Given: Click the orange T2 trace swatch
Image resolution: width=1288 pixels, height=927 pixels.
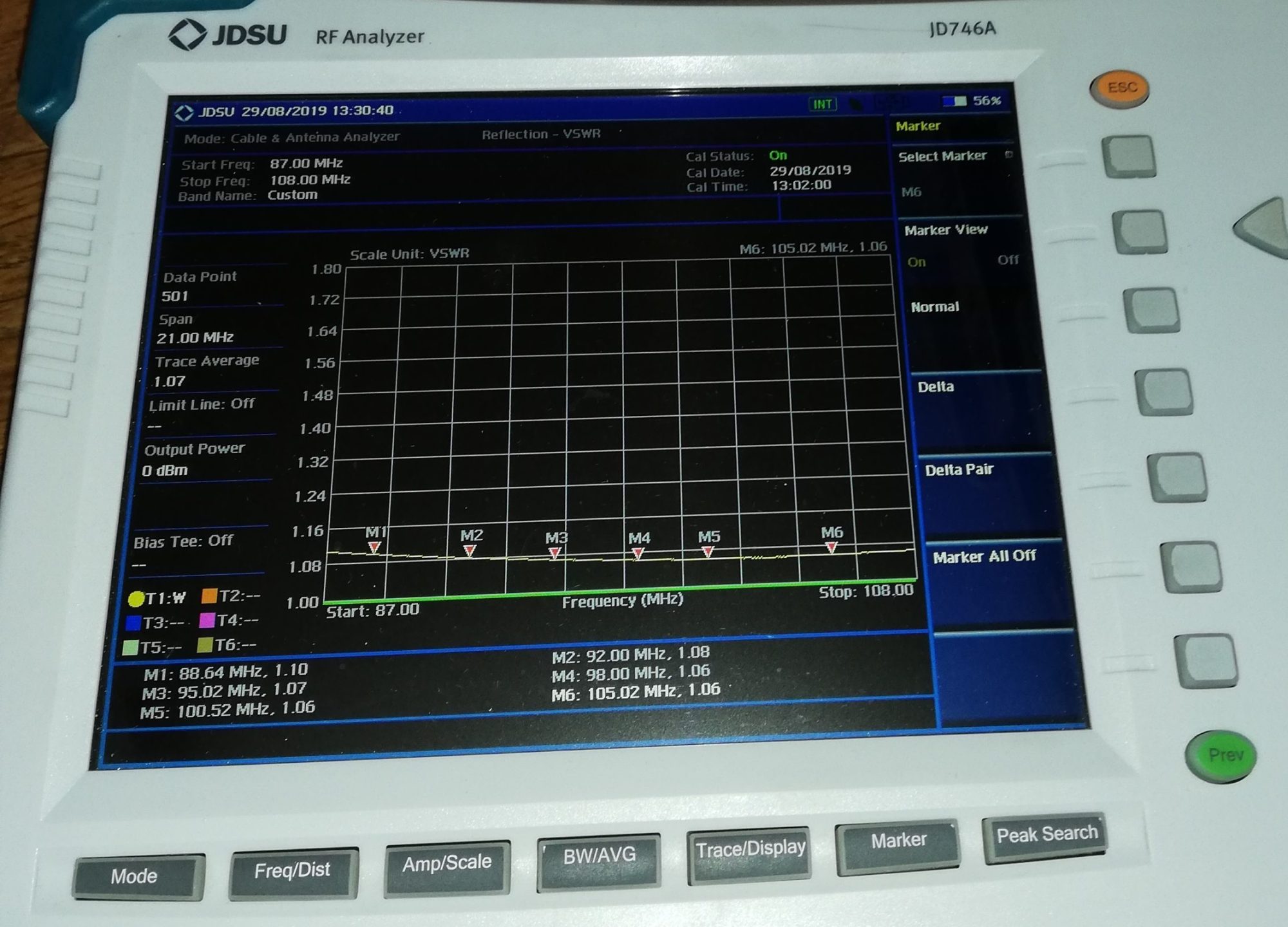Looking at the screenshot, I should tap(209, 595).
